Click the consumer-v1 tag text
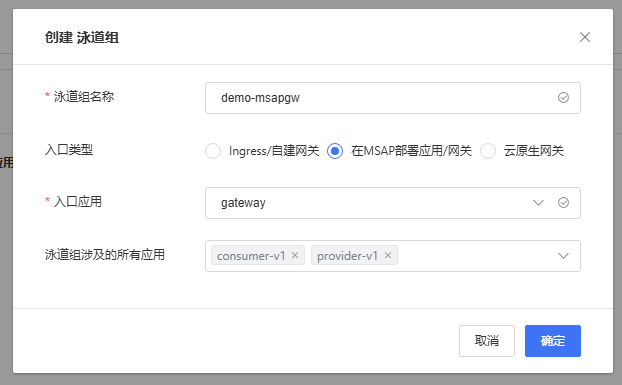The image size is (622, 385). coord(251,256)
